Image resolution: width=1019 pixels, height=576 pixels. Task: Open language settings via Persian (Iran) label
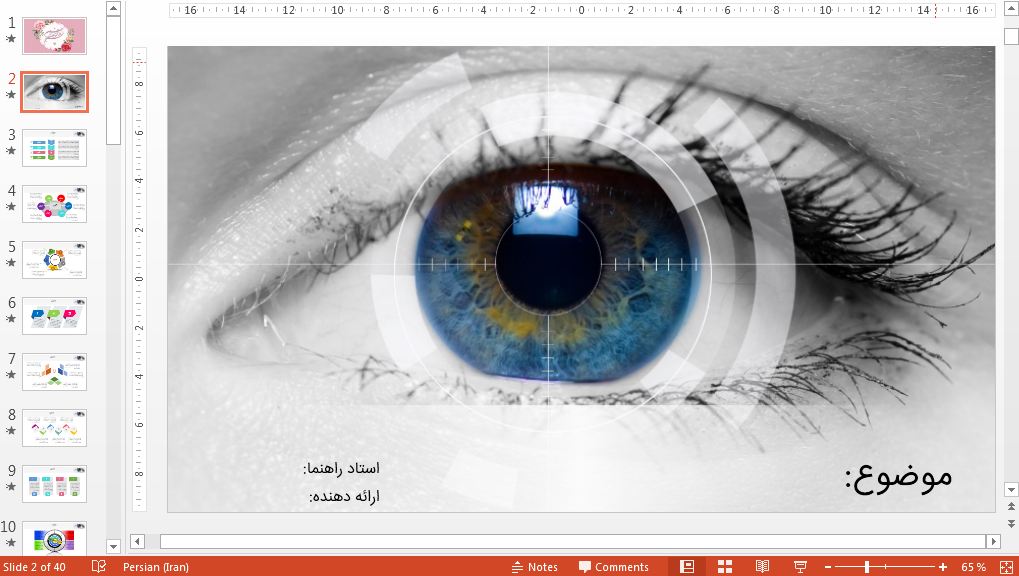155,566
